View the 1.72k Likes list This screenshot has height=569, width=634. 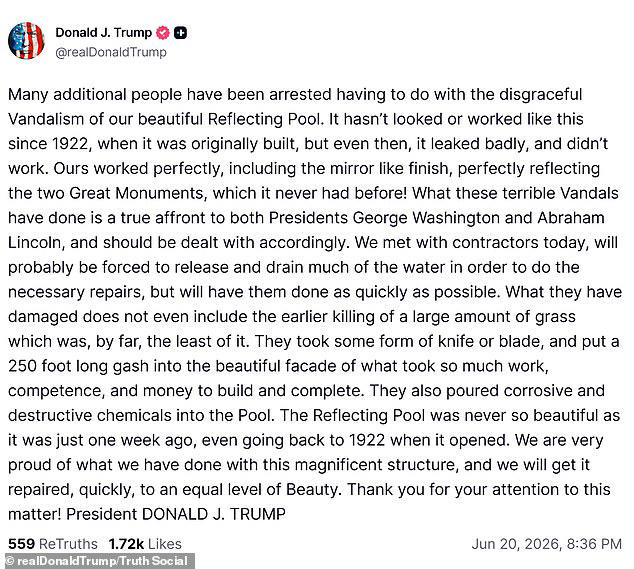coord(145,544)
